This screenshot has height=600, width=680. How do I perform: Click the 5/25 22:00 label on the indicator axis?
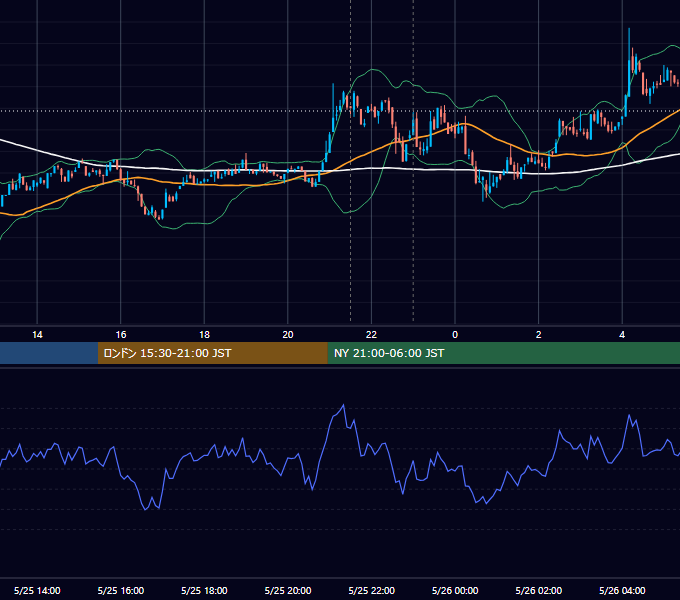pyautogui.click(x=372, y=590)
